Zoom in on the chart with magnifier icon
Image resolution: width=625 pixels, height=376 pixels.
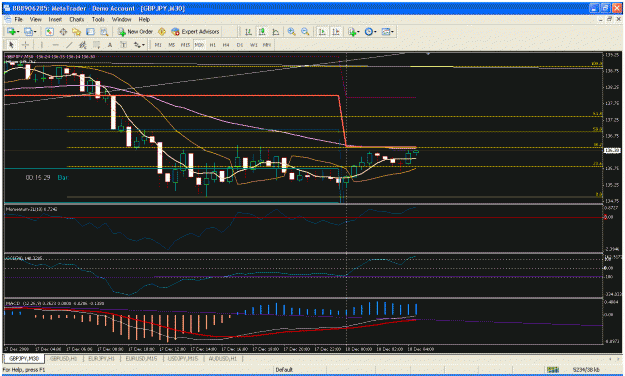(291, 31)
